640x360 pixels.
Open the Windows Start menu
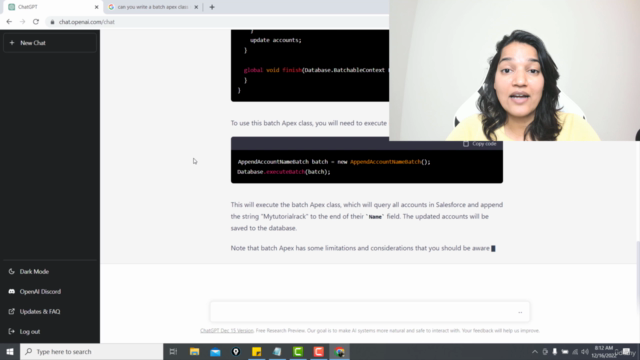coord(10,351)
